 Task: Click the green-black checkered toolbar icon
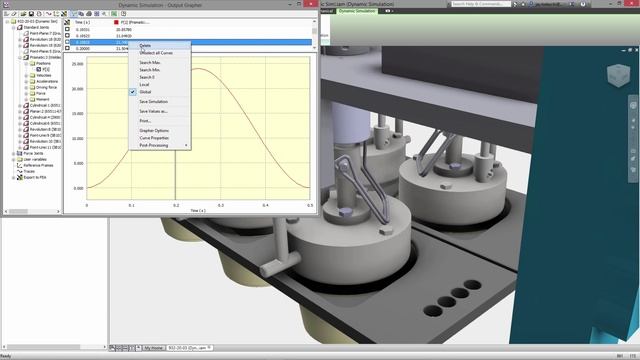click(64, 14)
